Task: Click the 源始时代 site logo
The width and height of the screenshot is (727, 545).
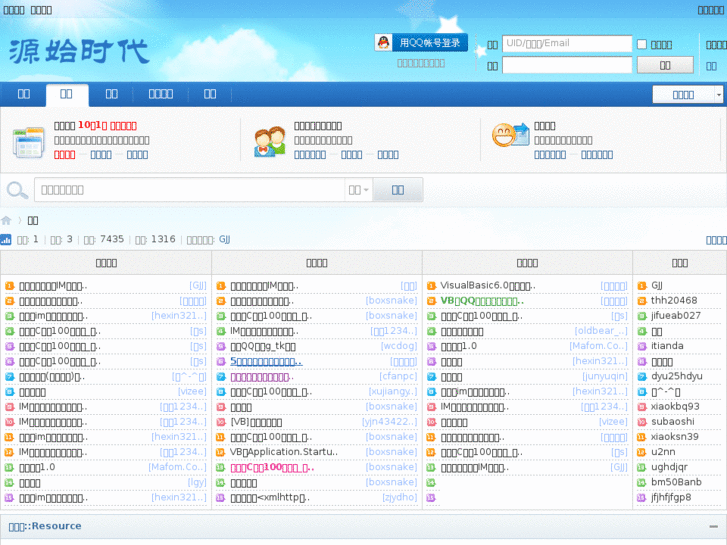Action: [79, 51]
